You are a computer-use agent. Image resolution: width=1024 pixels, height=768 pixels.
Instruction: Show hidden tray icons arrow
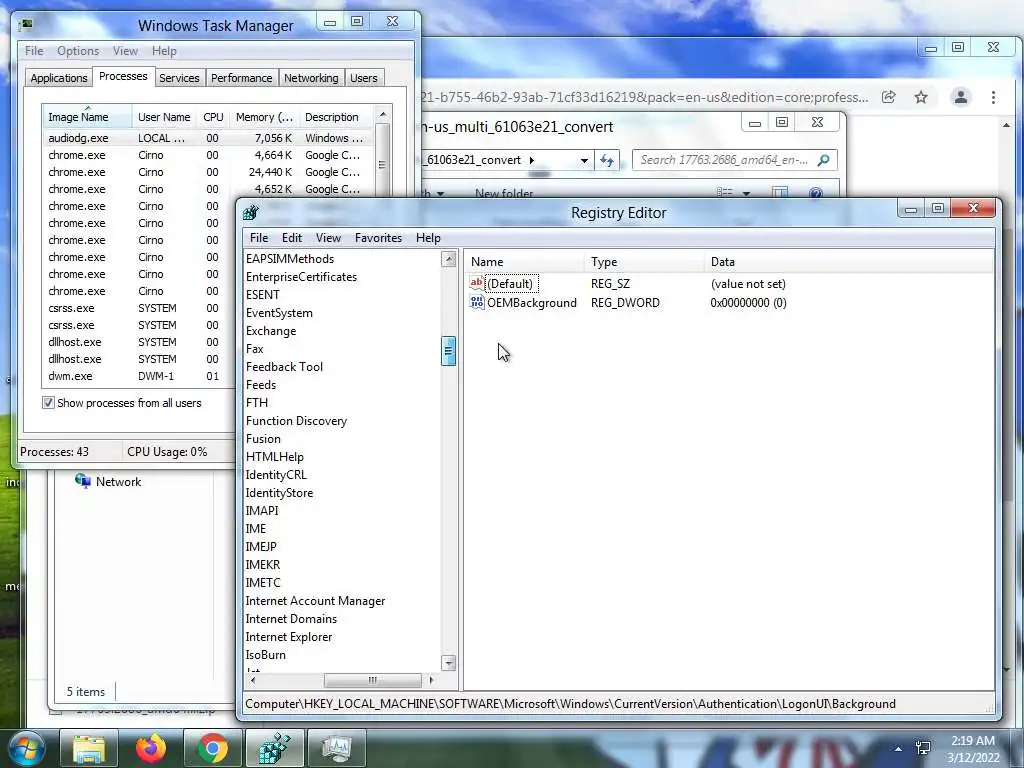[x=899, y=749]
